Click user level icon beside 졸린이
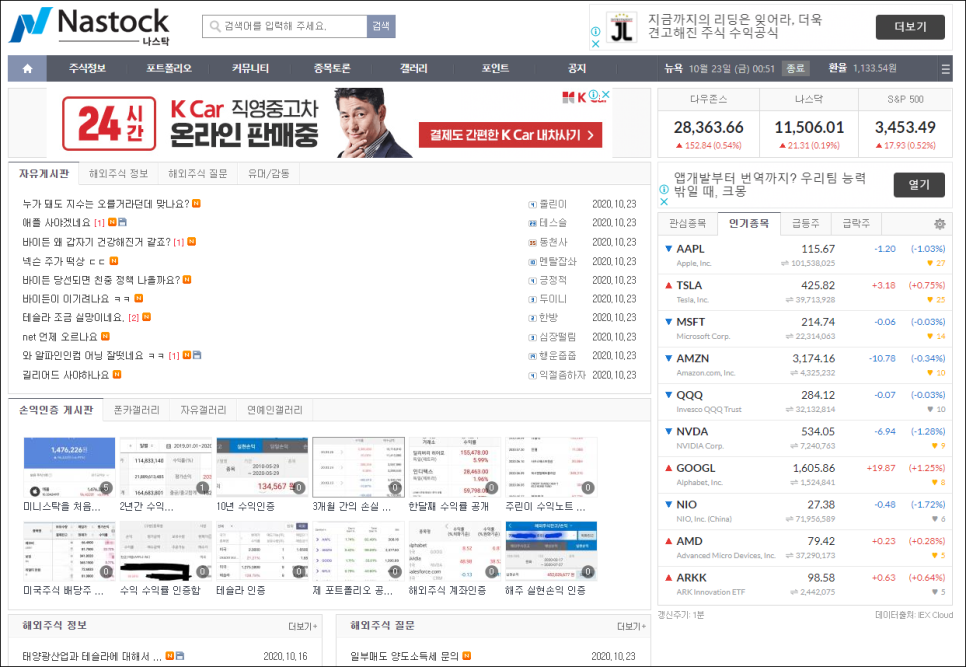 (532, 204)
